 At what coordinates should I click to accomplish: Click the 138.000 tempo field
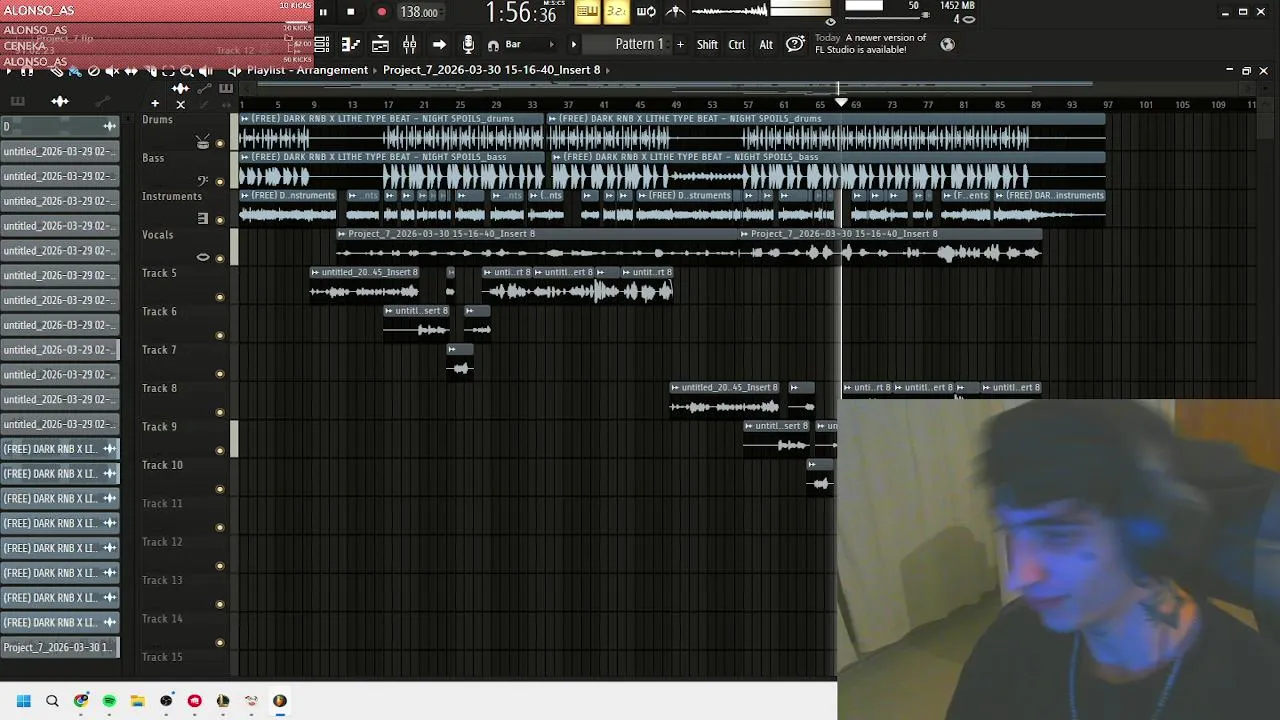pyautogui.click(x=419, y=12)
